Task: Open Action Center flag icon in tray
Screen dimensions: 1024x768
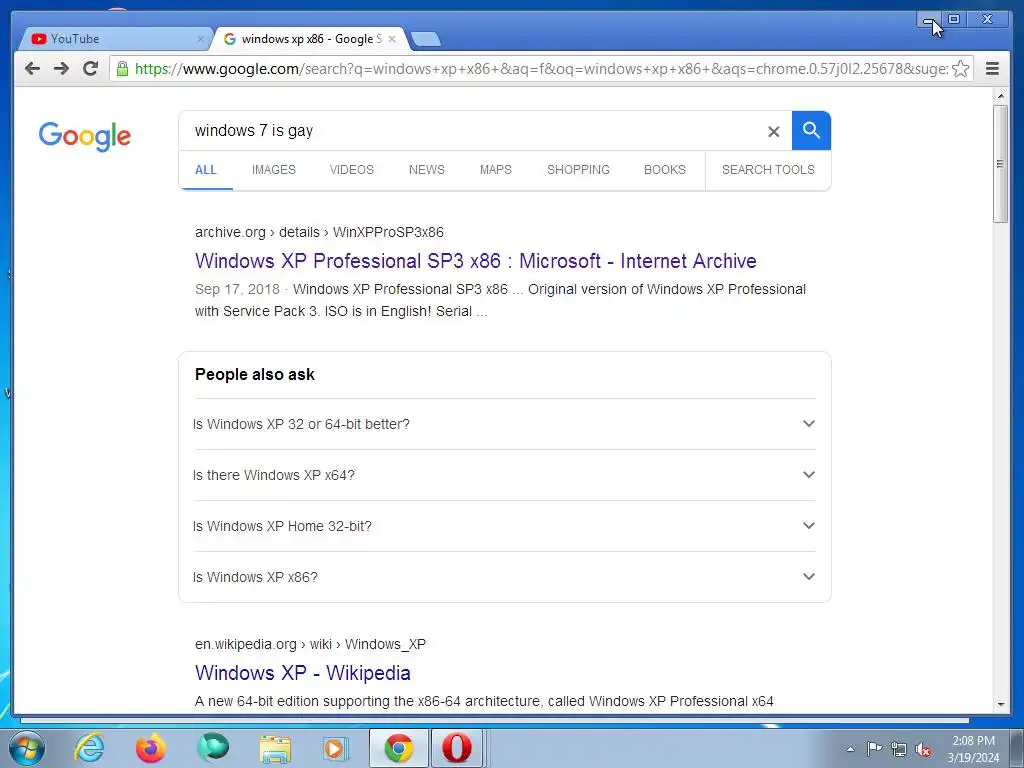Action: click(x=874, y=749)
